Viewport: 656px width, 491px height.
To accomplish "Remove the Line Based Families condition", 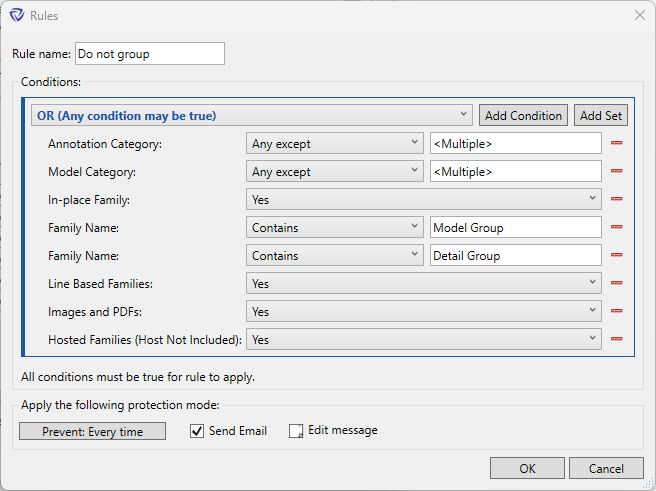I will pos(616,283).
